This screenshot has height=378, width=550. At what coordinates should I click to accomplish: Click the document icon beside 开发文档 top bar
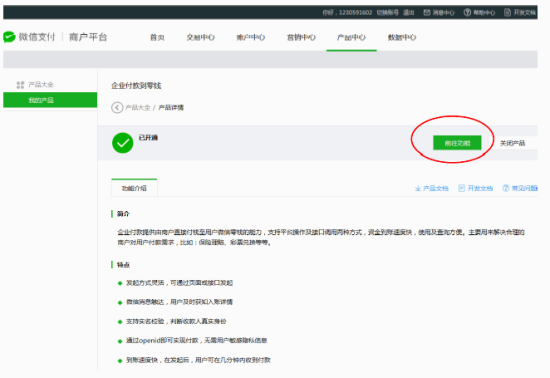pyautogui.click(x=507, y=13)
